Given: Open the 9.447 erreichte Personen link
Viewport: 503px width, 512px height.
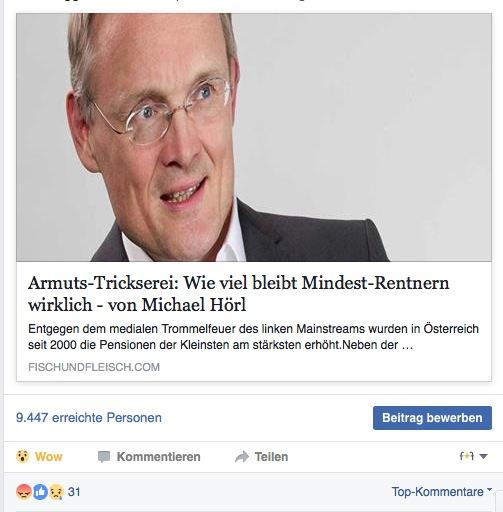Looking at the screenshot, I should point(89,418).
